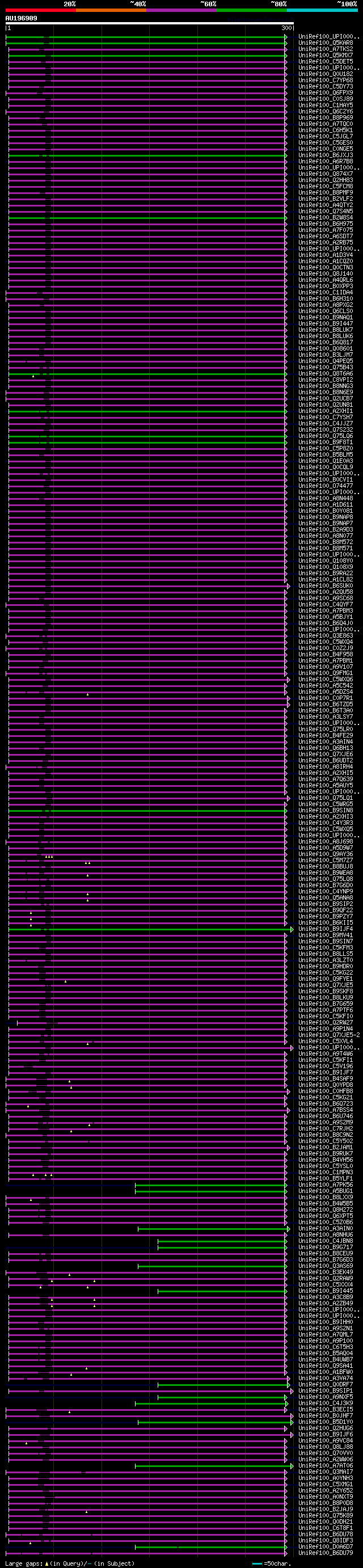Viewport: 363px width, 1568px height.
Task: Open hit UniRef100_Q0U182
Action: pyautogui.click(x=326, y=74)
